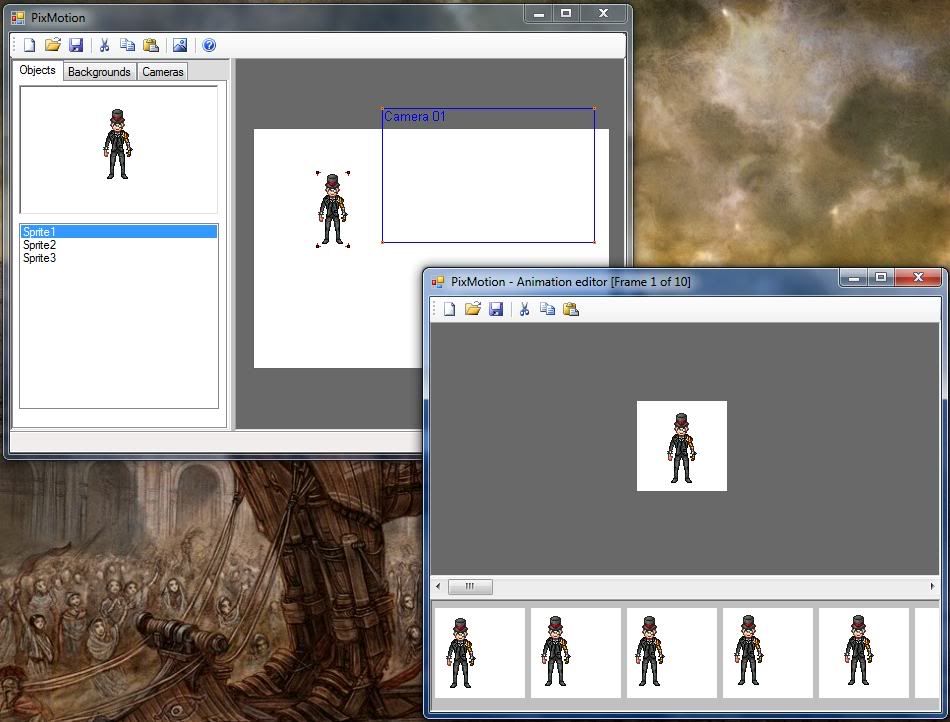Open the Cameras tab
950x722 pixels.
click(x=162, y=72)
